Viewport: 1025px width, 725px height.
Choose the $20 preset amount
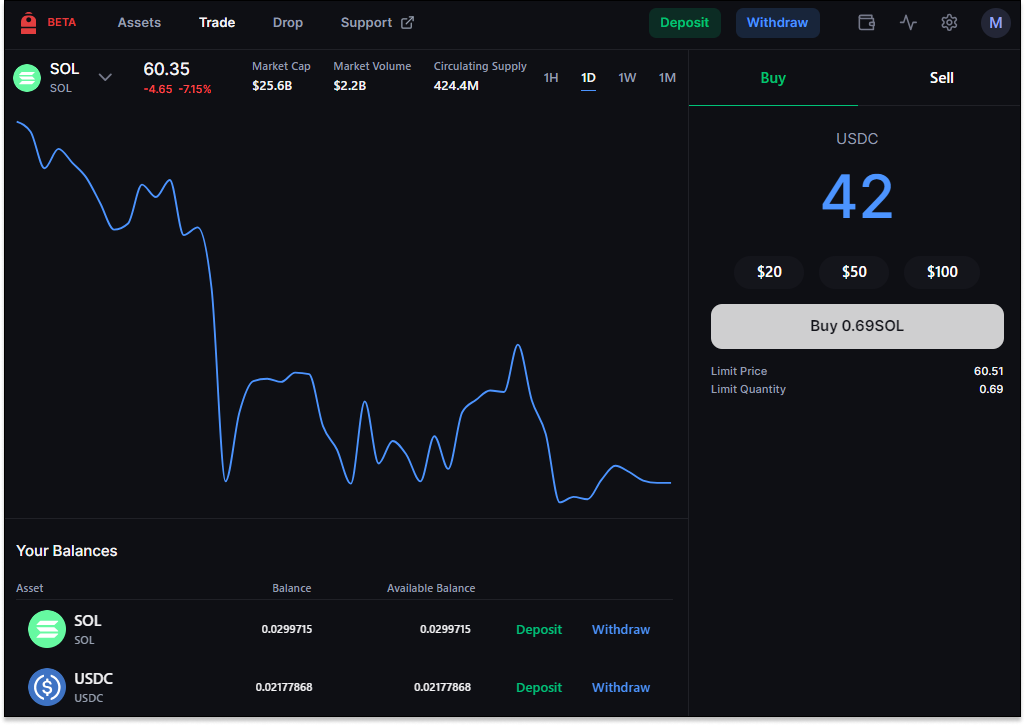pyautogui.click(x=769, y=272)
